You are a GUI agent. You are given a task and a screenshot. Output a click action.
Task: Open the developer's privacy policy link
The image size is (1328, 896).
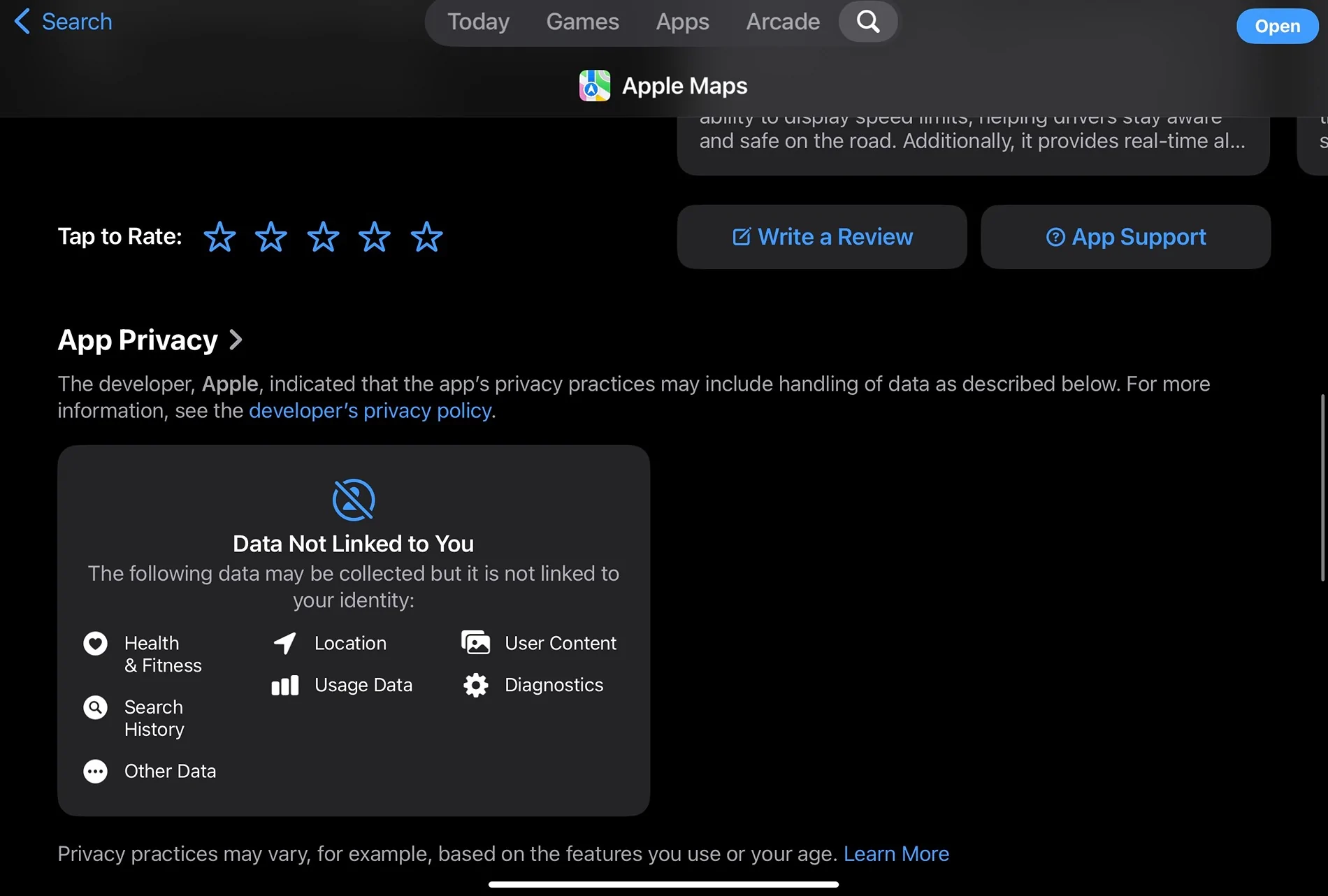click(370, 410)
